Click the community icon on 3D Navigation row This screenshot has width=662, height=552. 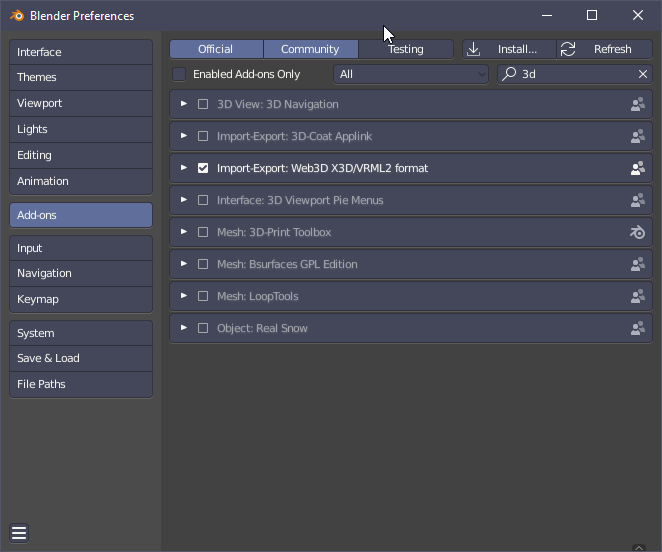pyautogui.click(x=638, y=104)
